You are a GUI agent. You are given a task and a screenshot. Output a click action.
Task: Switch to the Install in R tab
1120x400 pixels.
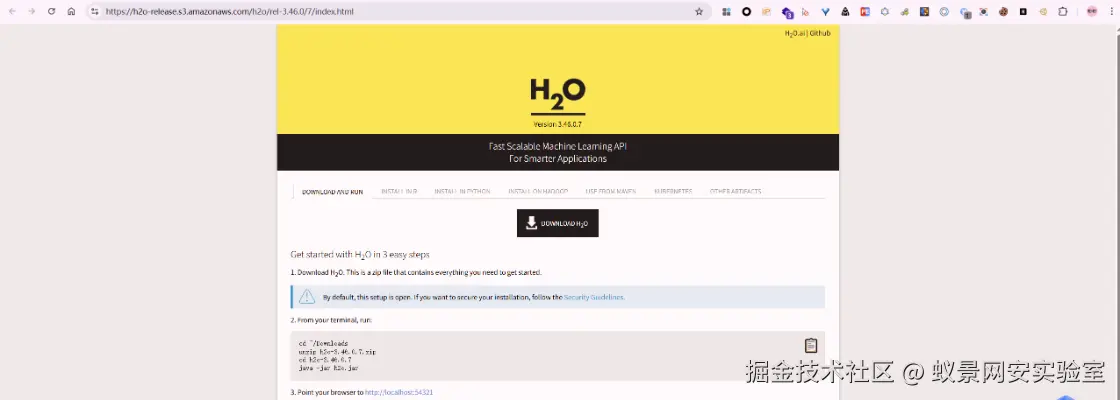[399, 191]
